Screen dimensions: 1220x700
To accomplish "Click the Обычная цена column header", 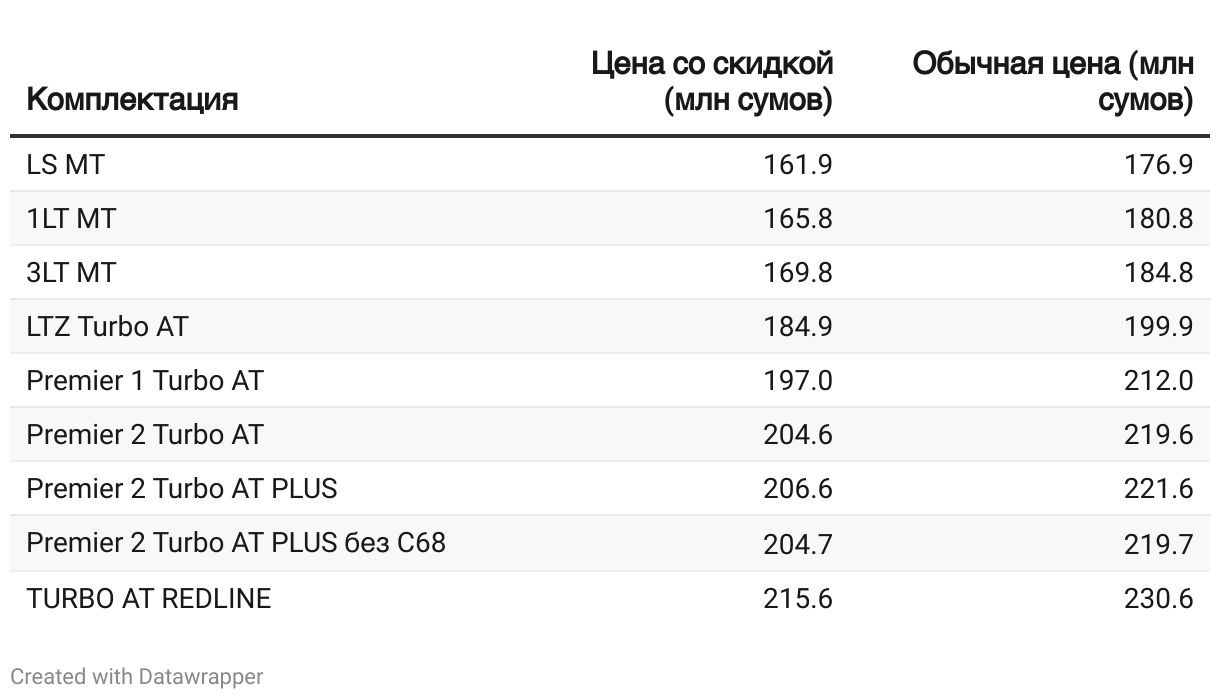I will pos(1053,82).
